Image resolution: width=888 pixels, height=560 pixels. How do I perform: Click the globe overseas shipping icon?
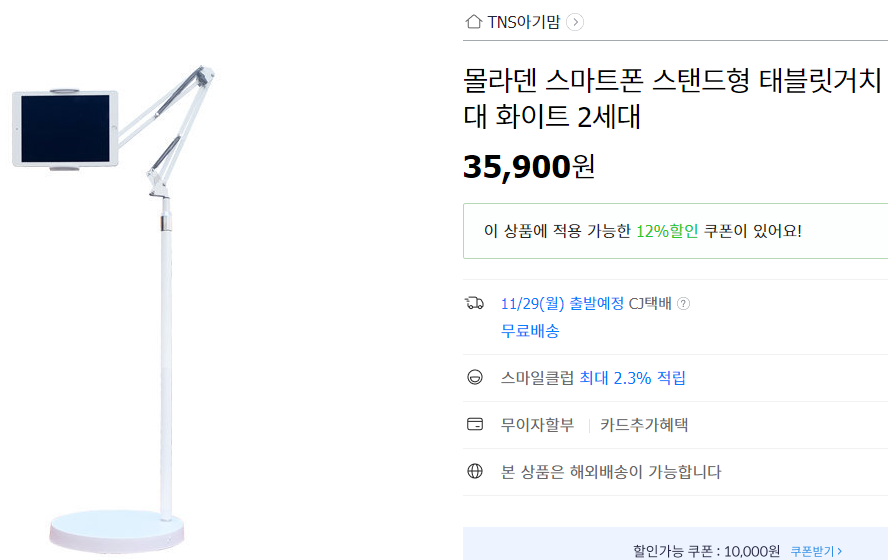pos(475,471)
